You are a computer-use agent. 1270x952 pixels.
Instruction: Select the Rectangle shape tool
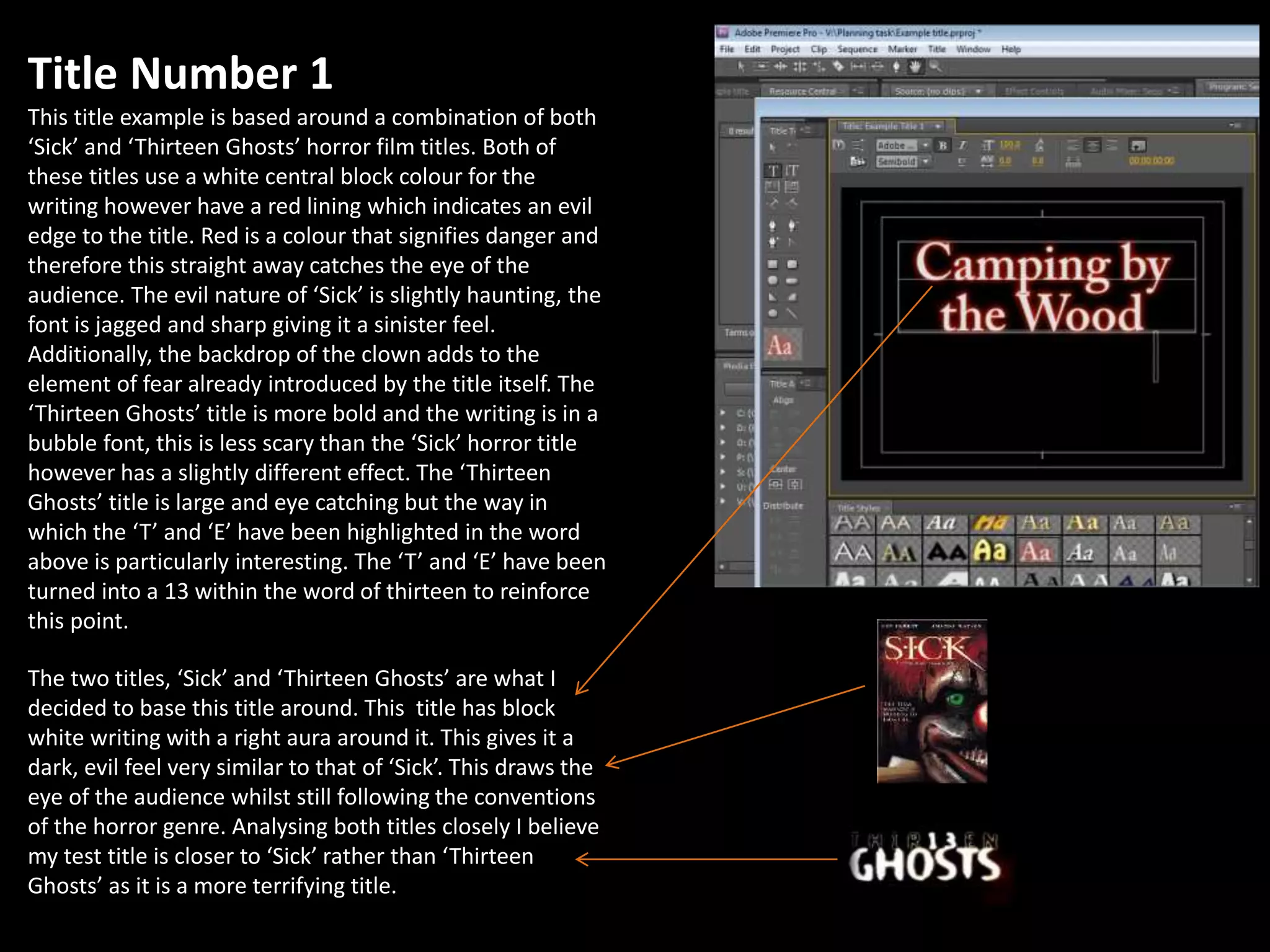click(773, 265)
